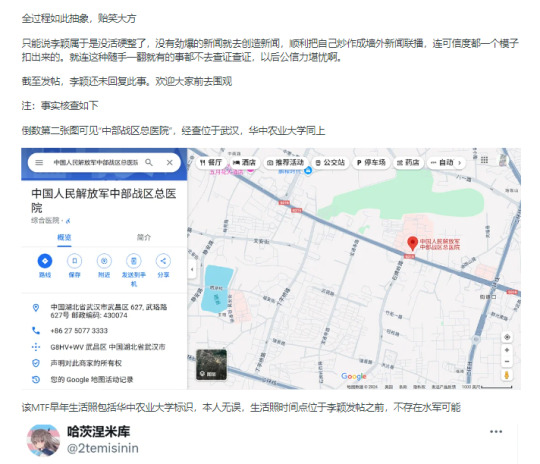Viewport: 540px width, 464px height.
Task: Click the blue 路线 directions icon
Action: pyautogui.click(x=45, y=261)
